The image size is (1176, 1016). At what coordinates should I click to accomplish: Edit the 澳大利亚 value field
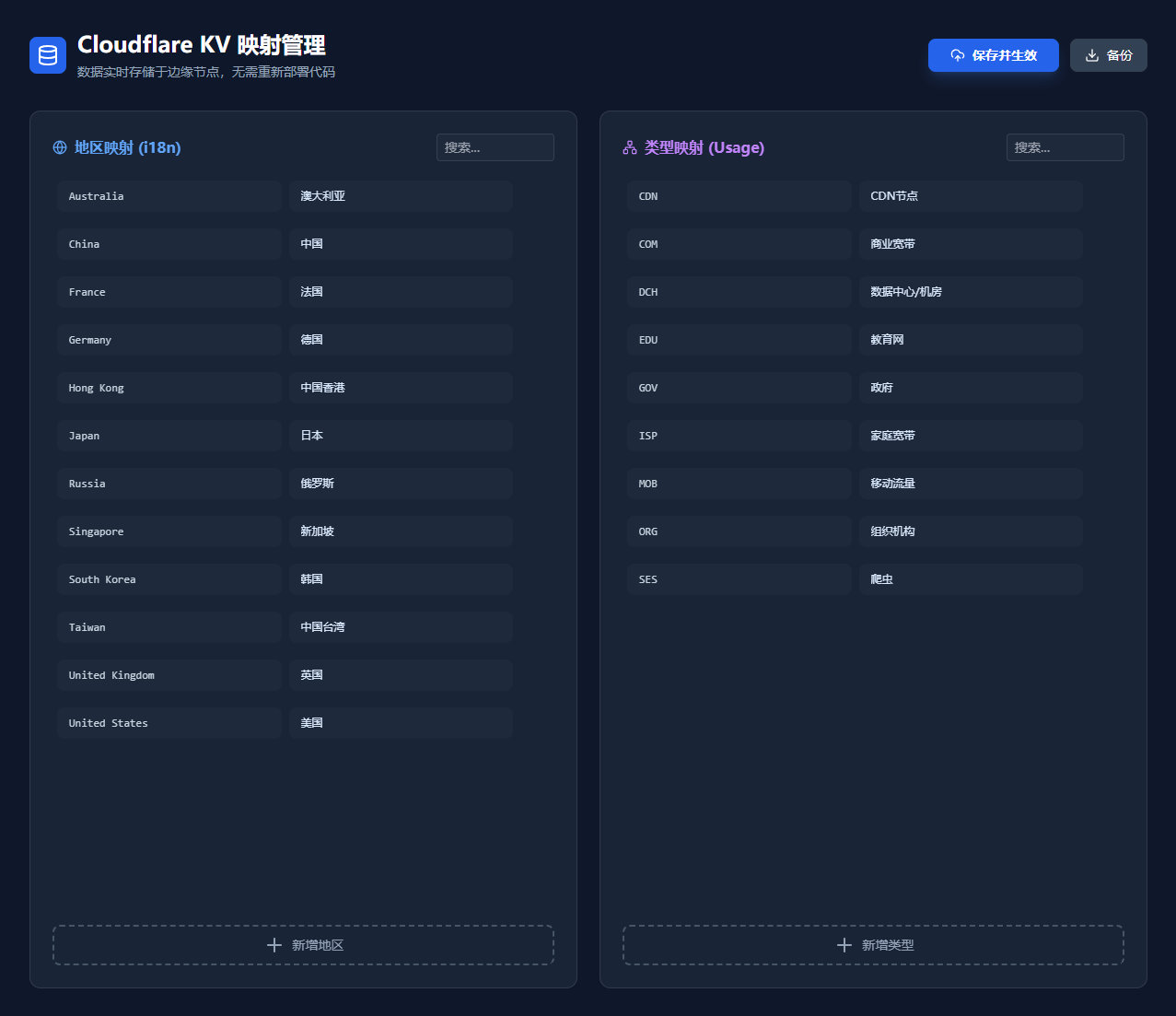point(401,196)
